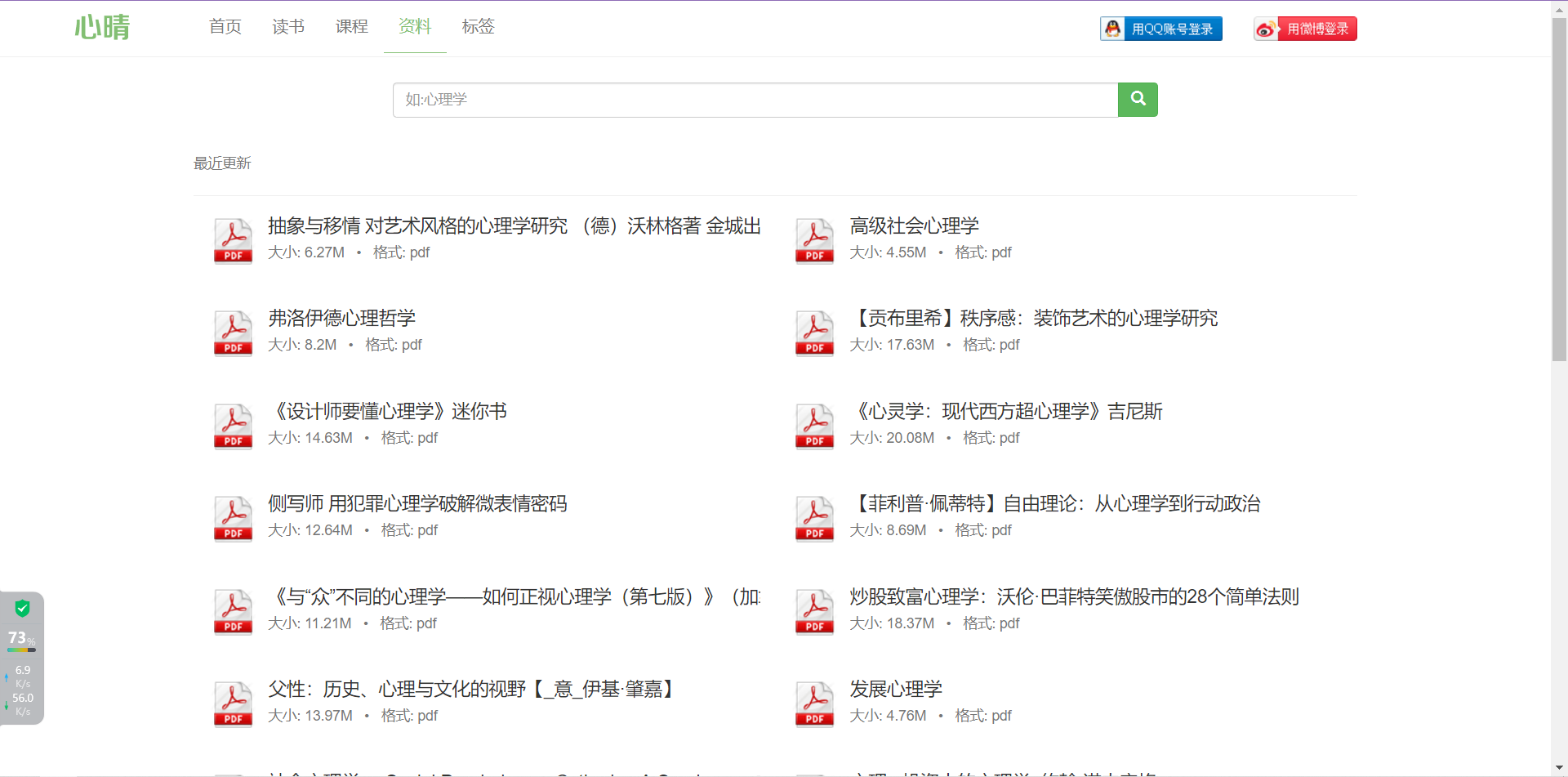1568x777 pixels.
Task: Open 侧写师 用犯罪心理学破解微表情密码 link
Action: point(417,503)
